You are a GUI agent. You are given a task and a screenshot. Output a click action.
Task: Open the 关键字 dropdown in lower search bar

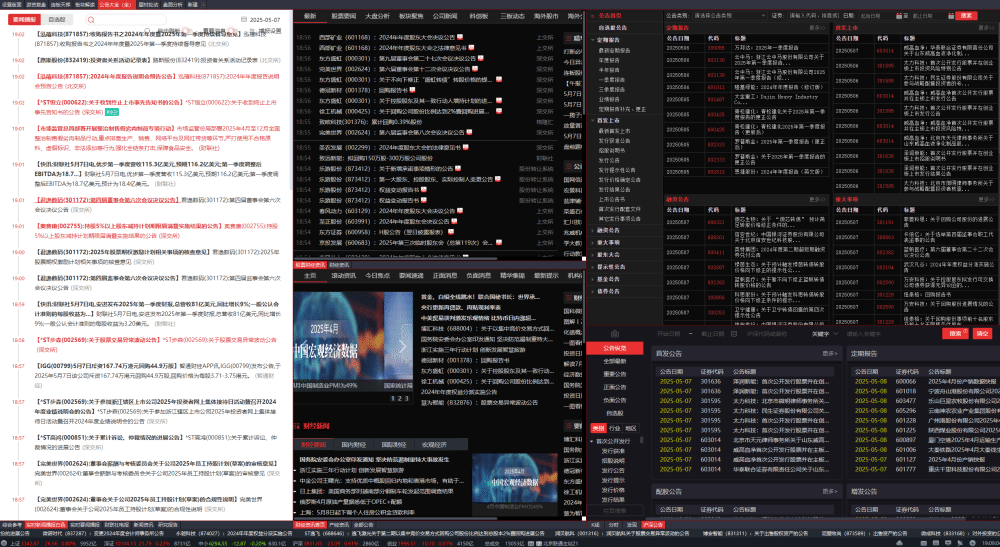827,333
